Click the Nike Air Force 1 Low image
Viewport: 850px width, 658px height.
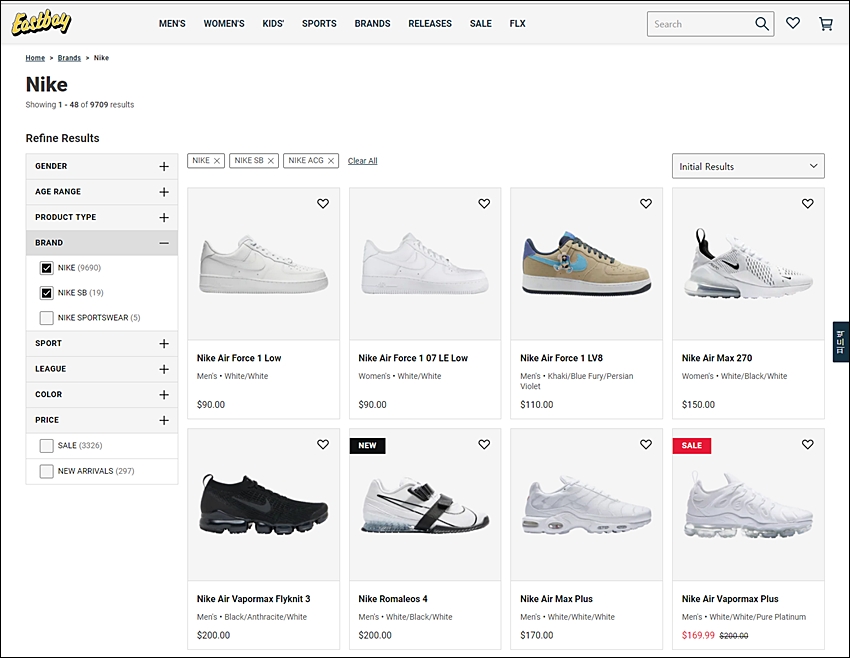coord(263,265)
